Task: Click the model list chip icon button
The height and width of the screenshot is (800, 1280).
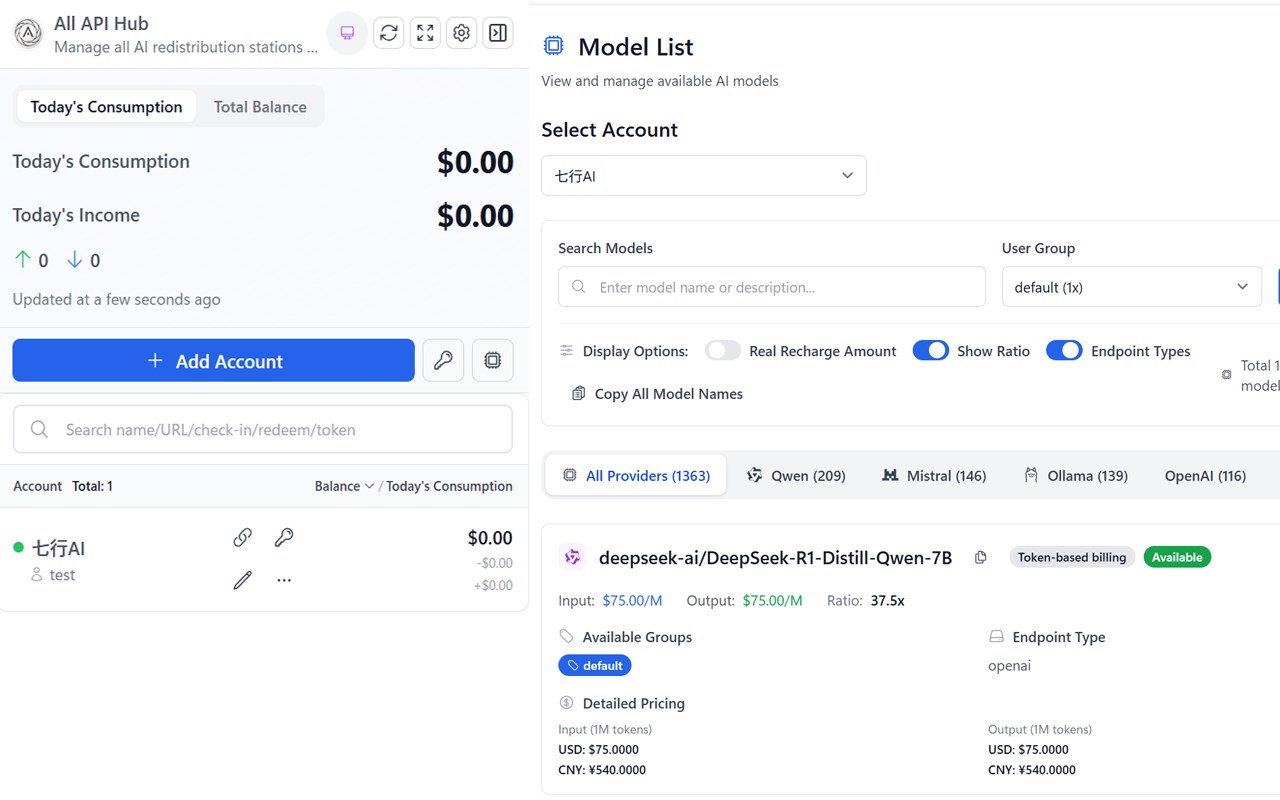Action: point(492,360)
